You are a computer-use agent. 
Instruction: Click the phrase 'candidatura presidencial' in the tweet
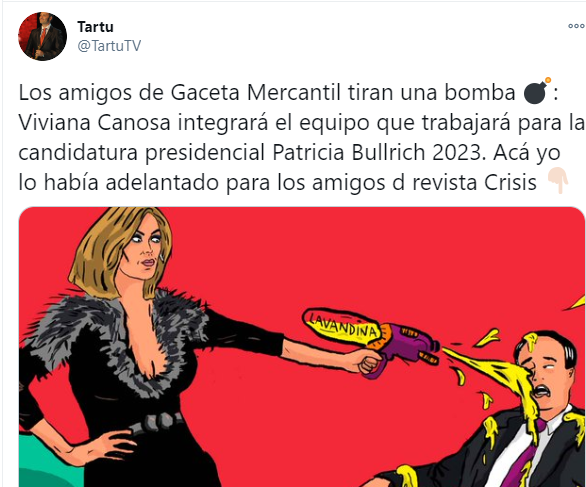point(142,152)
